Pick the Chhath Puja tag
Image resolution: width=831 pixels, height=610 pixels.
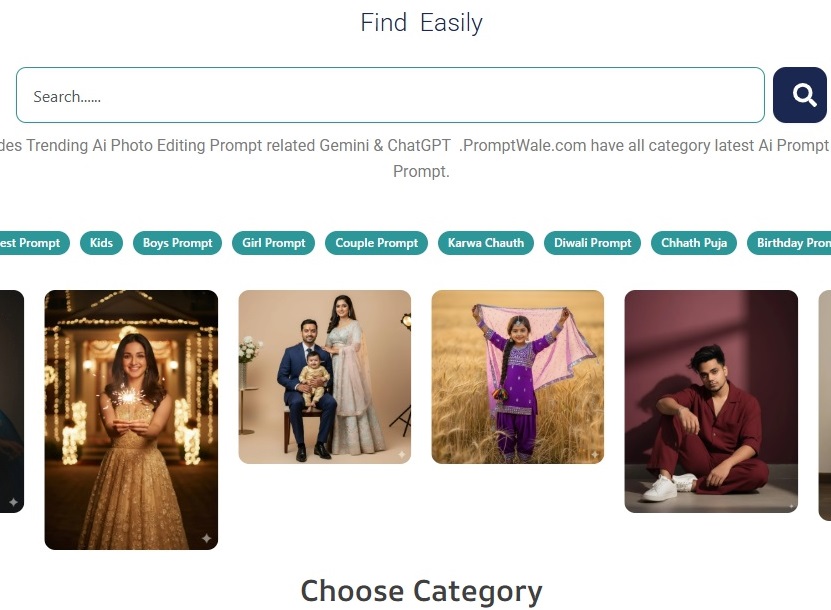pyautogui.click(x=694, y=243)
